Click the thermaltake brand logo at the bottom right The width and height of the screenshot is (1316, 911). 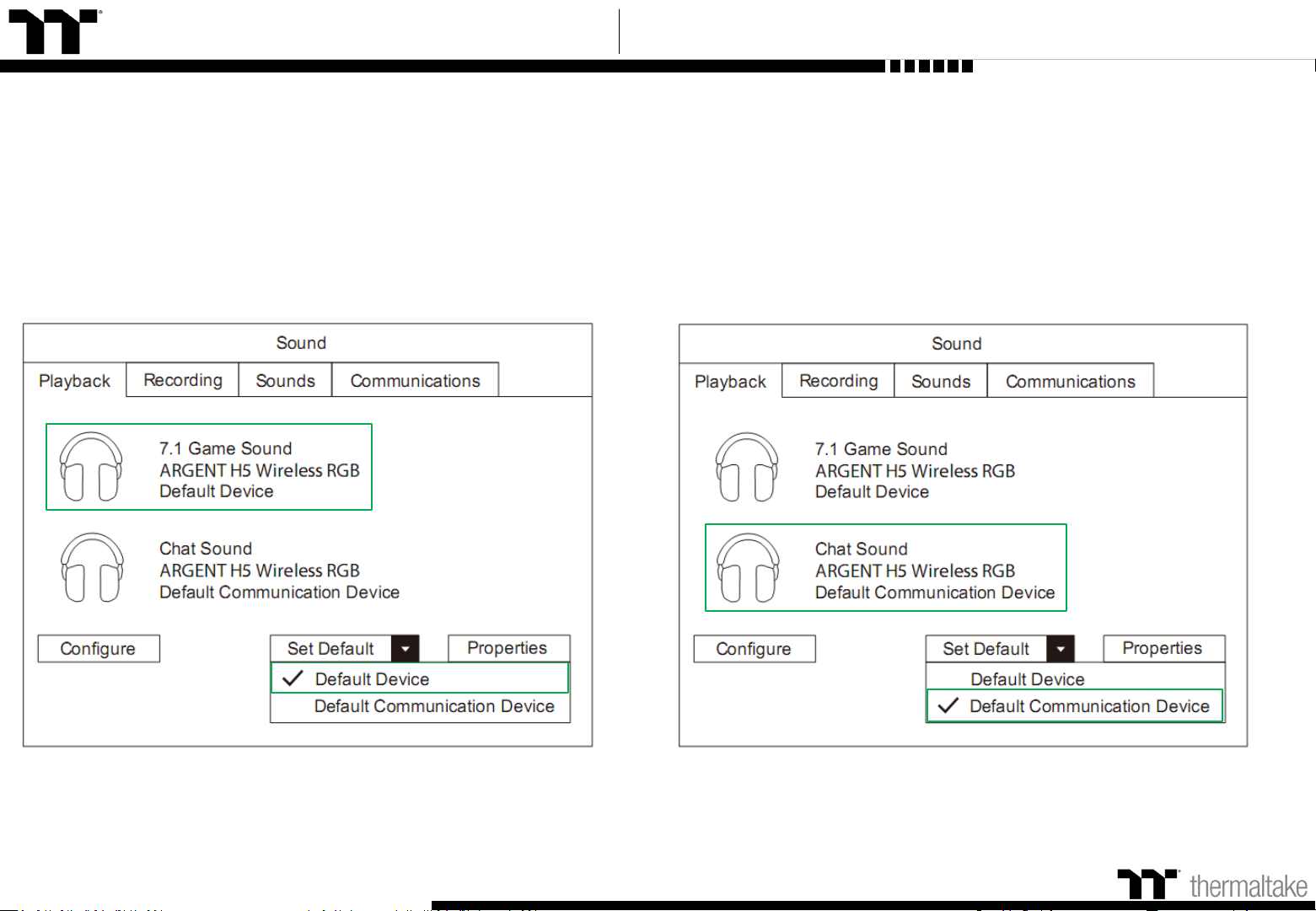coord(1212,885)
